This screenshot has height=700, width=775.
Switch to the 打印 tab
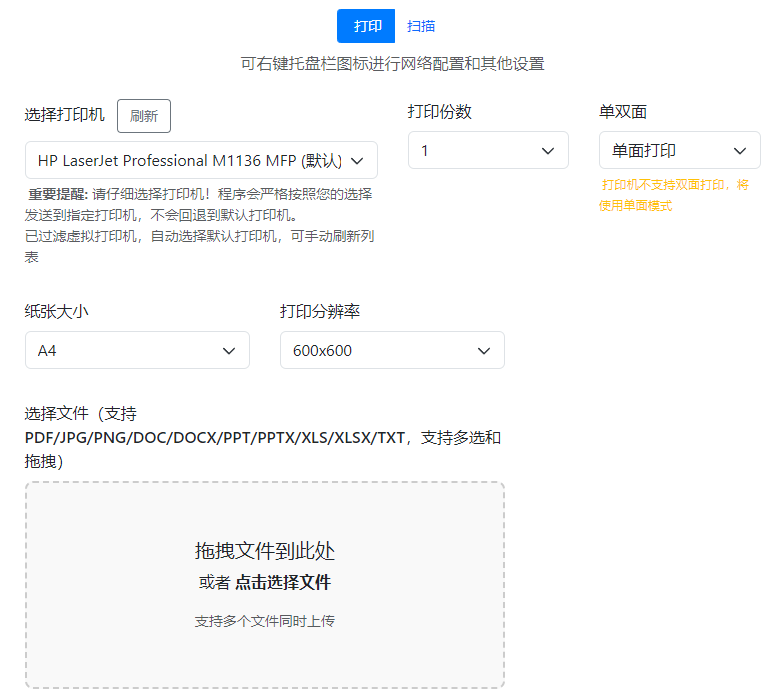[x=366, y=26]
